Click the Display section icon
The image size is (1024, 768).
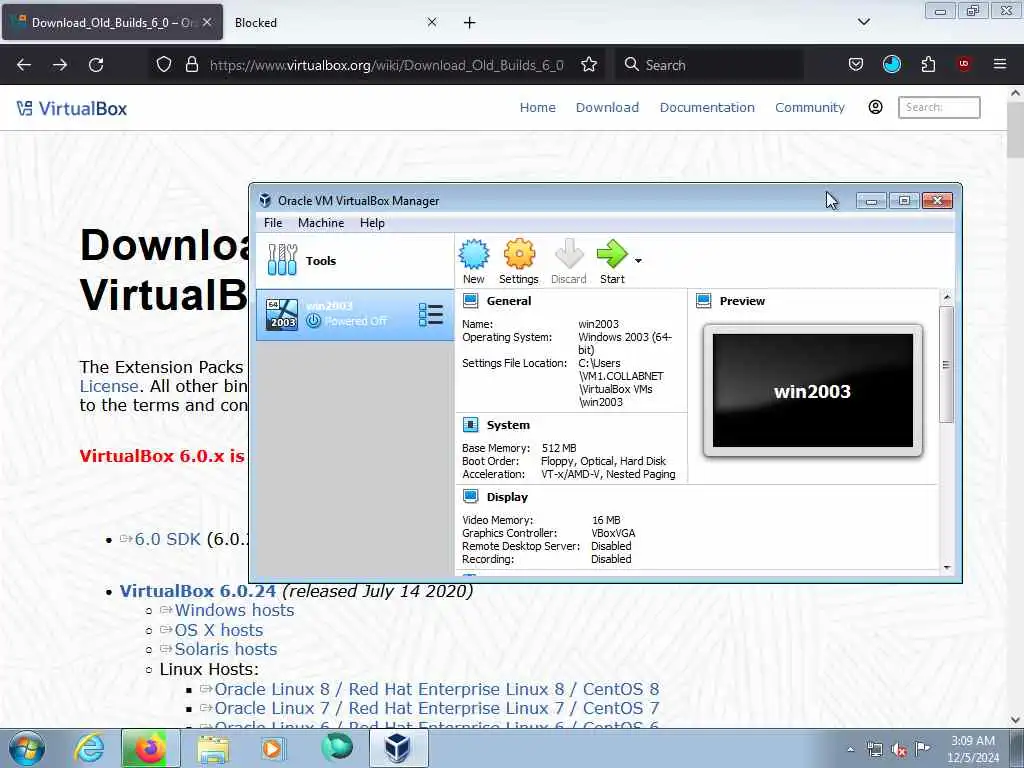pos(470,497)
